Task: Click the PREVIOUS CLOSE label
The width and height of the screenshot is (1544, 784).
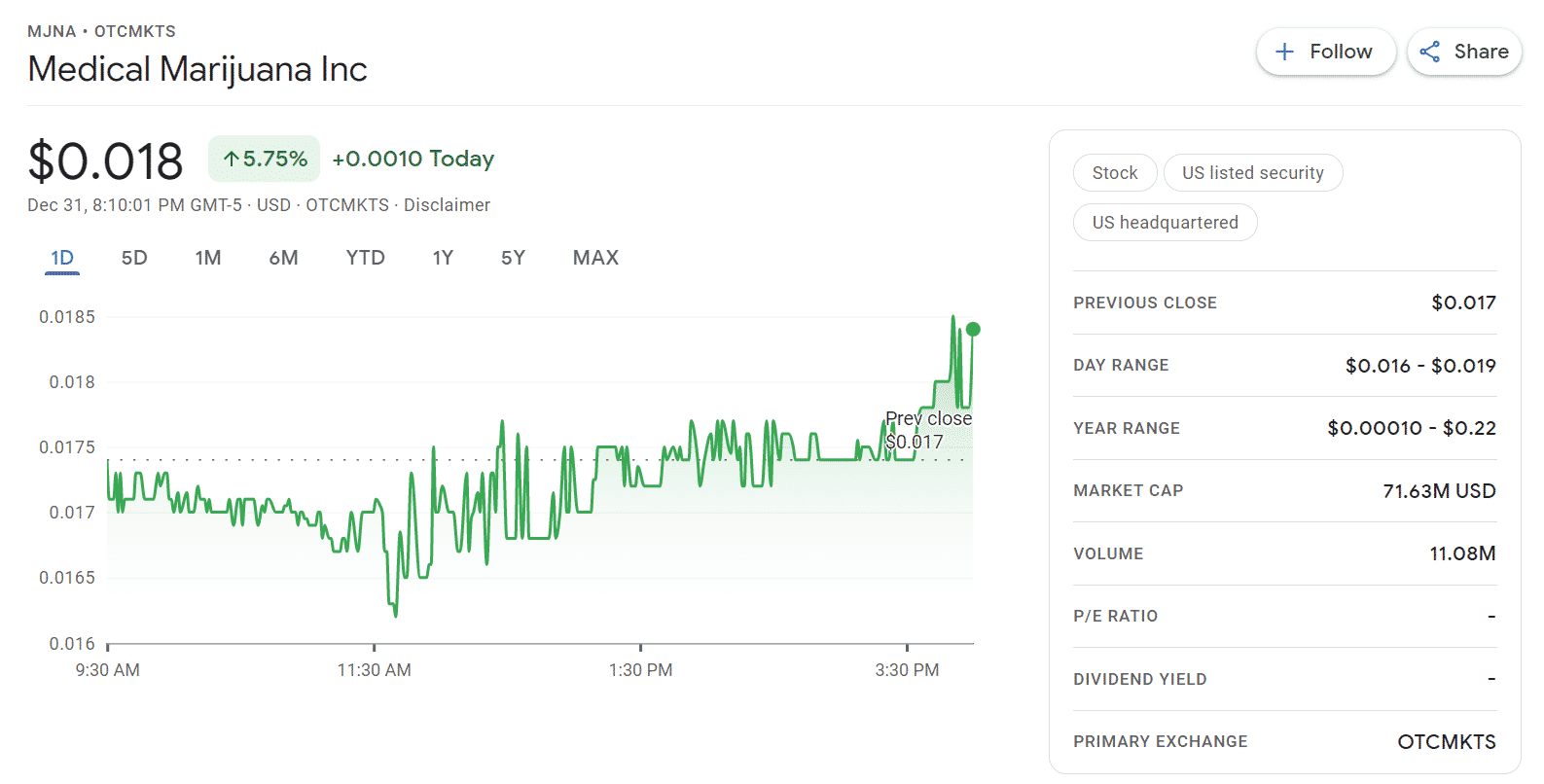Action: (x=1145, y=303)
